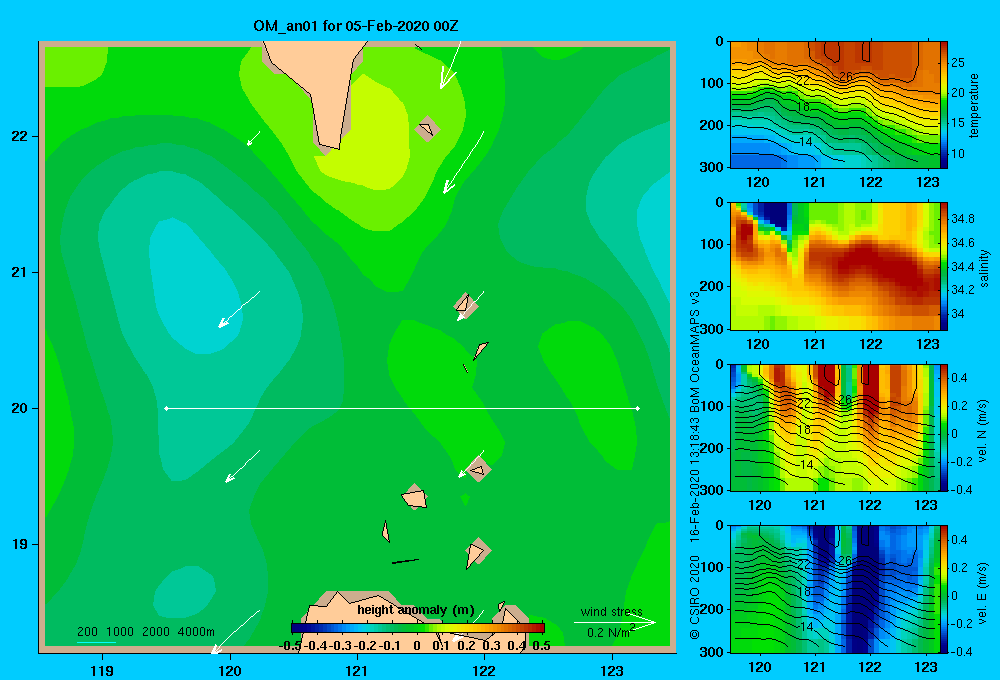1000x680 pixels.
Task: Click longitude label 123 on main map
Action: click(612, 670)
